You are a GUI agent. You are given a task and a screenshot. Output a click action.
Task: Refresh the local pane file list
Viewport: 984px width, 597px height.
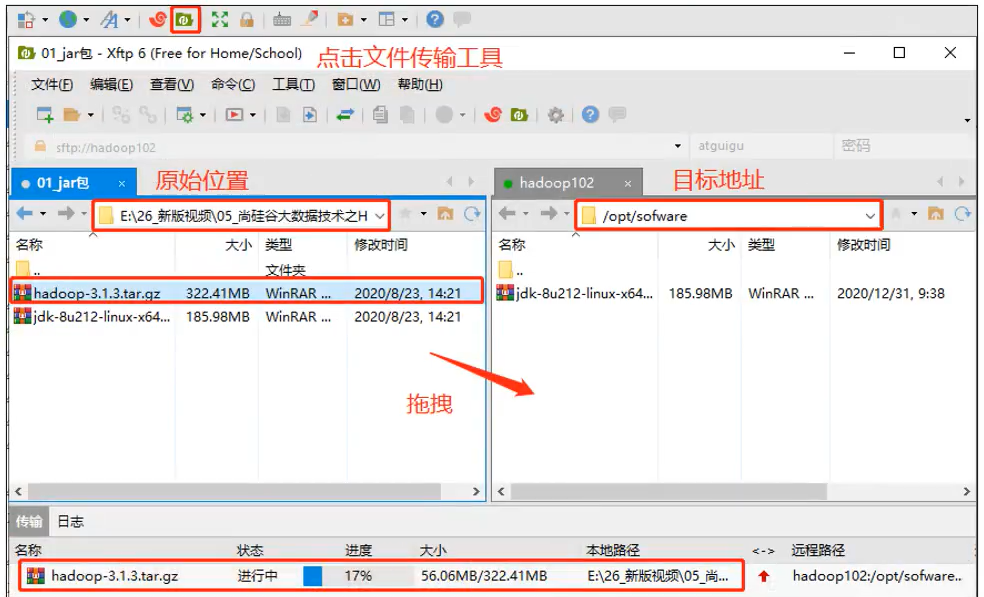tap(472, 214)
